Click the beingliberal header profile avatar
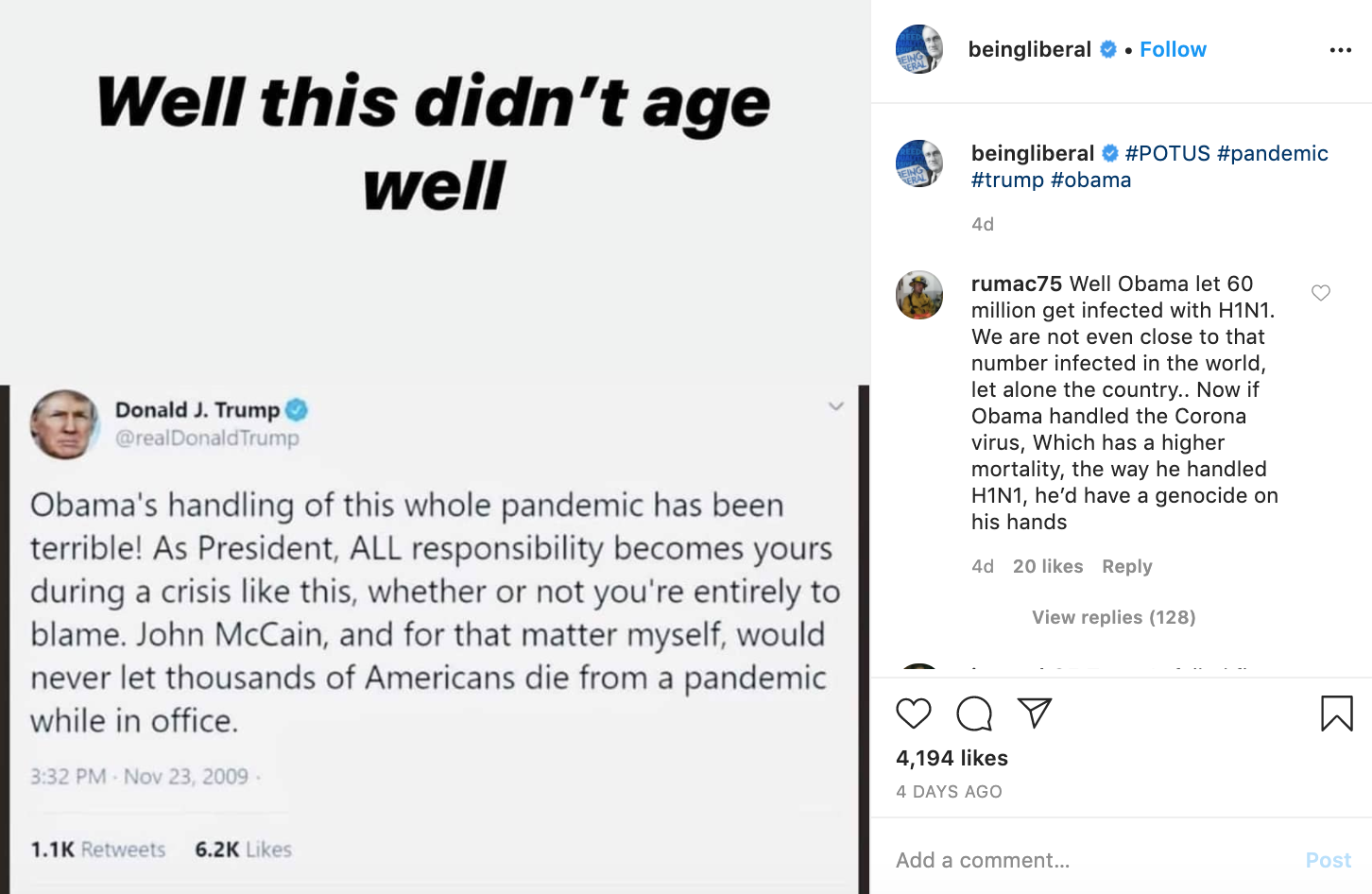Viewport: 1372px width, 894px height. 919,49
